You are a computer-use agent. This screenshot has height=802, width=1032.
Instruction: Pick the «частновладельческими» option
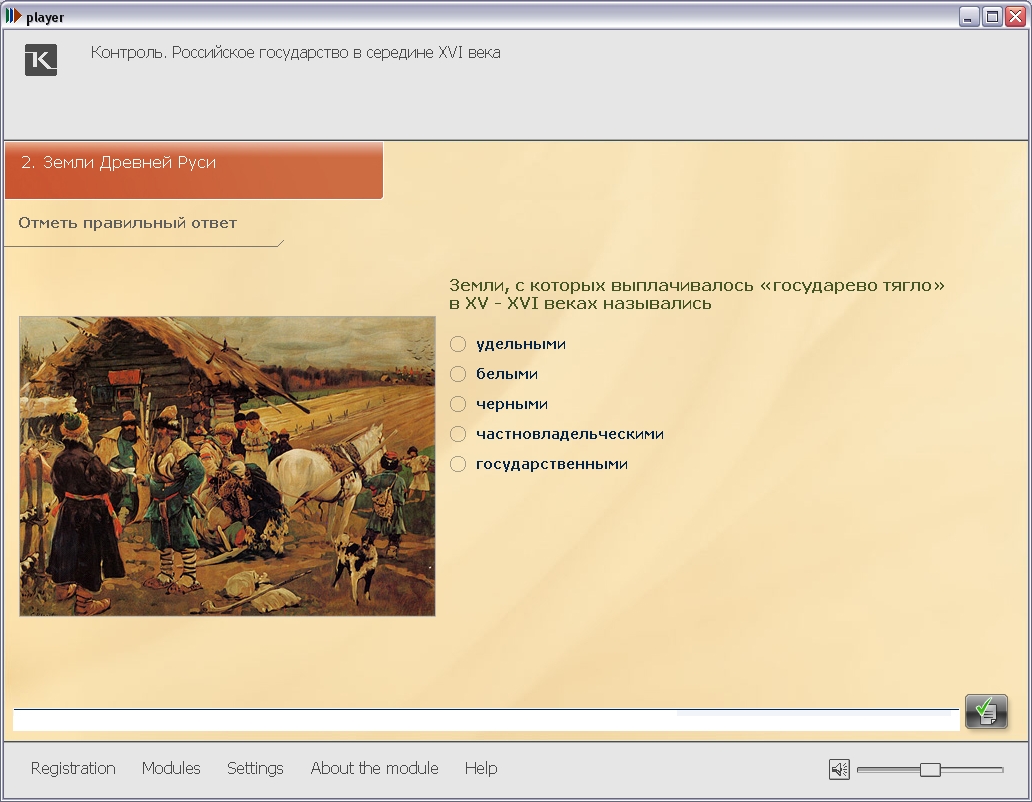(x=459, y=434)
